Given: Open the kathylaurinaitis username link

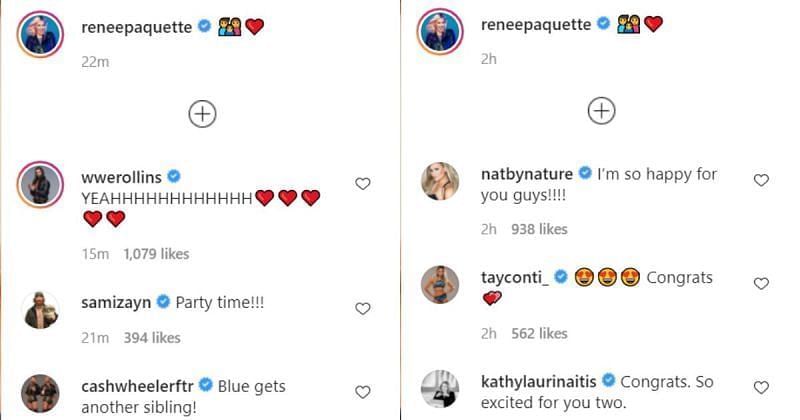Looking at the screenshot, I should click(x=538, y=381).
